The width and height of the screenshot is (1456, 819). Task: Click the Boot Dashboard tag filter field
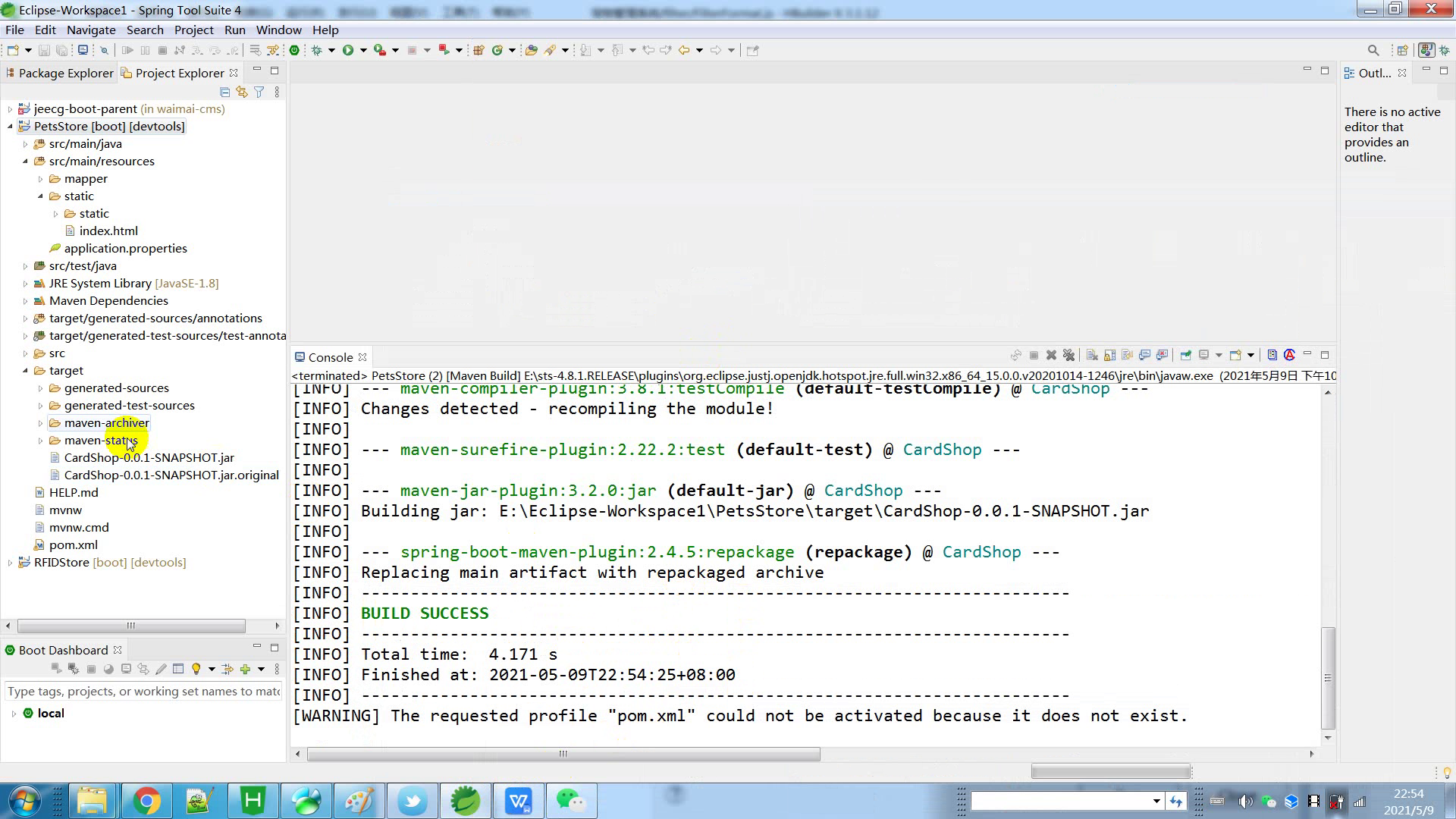(x=143, y=691)
